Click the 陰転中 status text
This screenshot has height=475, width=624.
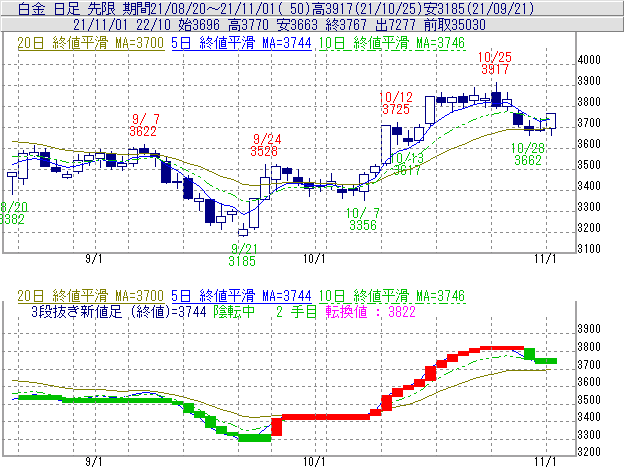(x=234, y=311)
